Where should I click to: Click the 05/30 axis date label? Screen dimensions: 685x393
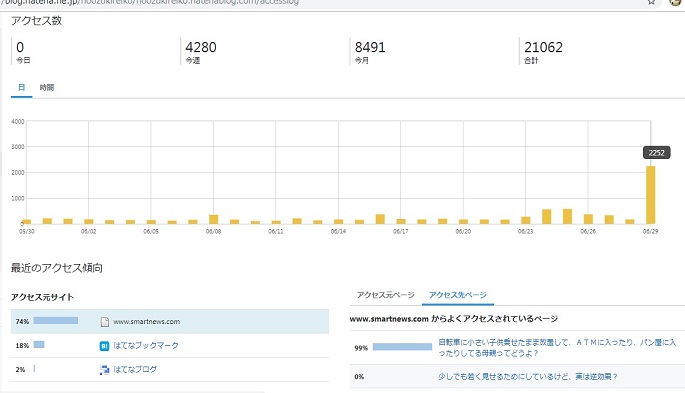(x=27, y=231)
